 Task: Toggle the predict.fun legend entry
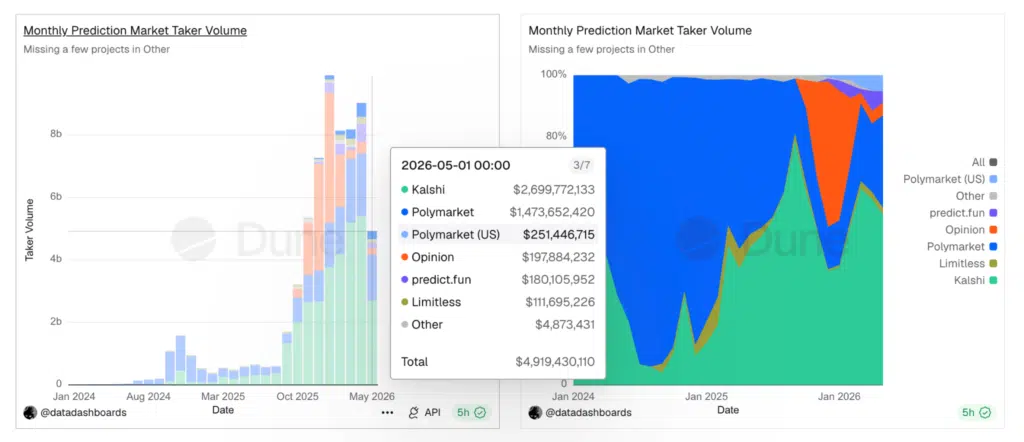pos(963,213)
